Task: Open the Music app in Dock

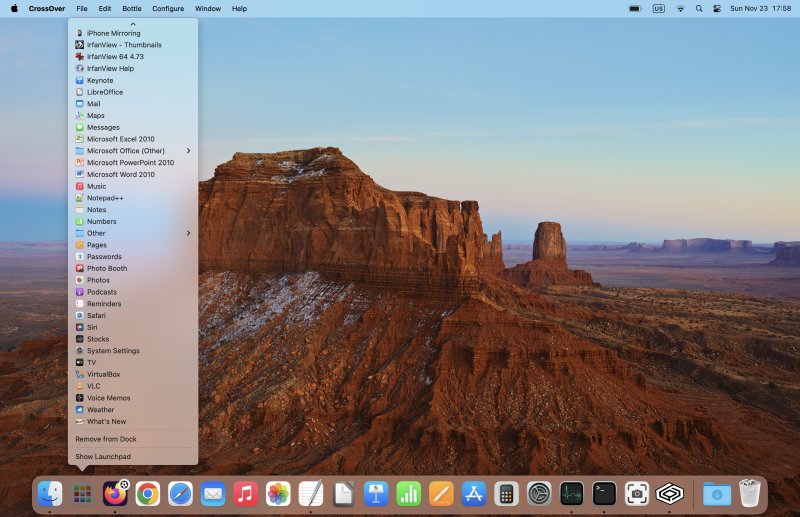Action: pos(245,493)
